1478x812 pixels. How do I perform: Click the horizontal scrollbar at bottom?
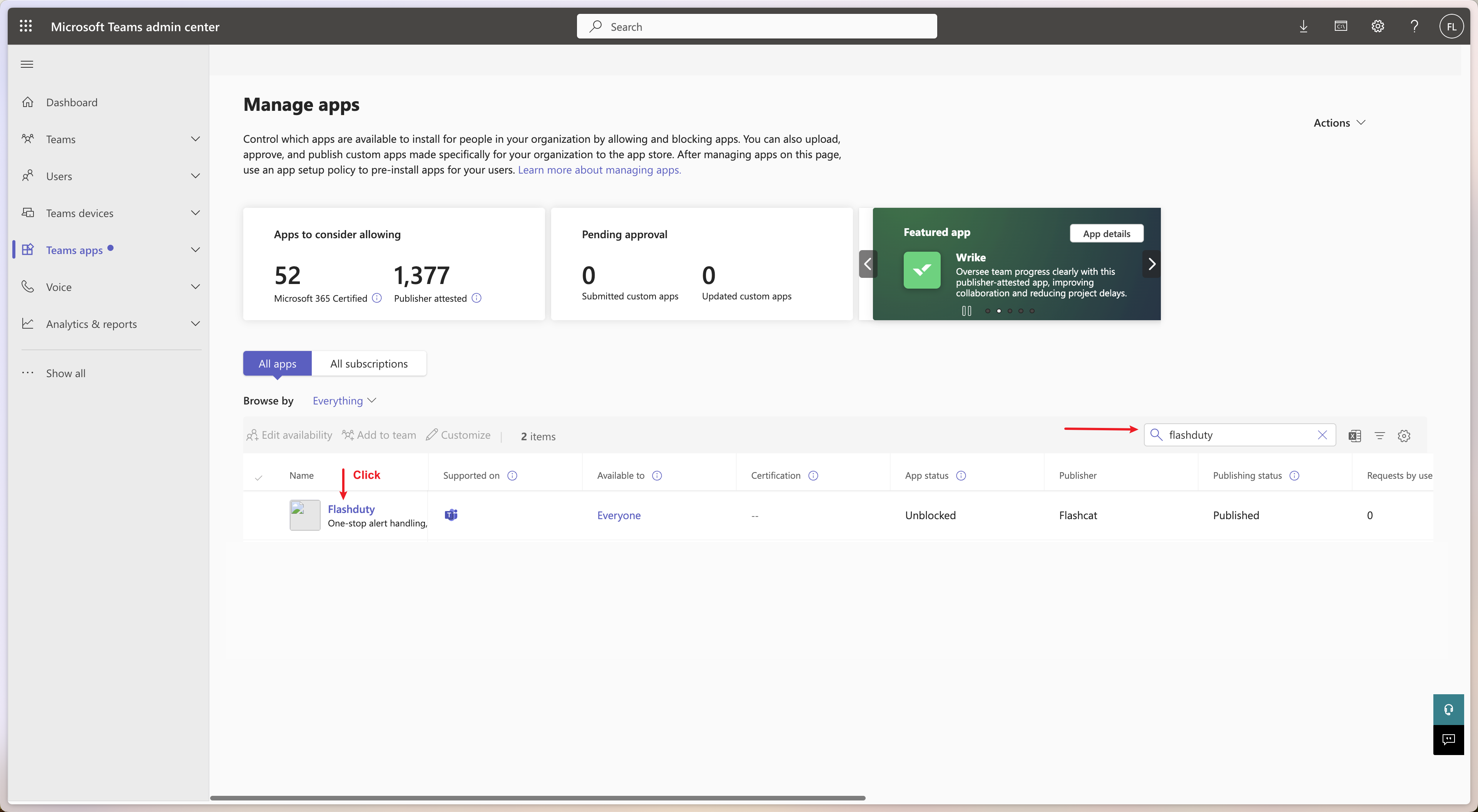[538, 798]
